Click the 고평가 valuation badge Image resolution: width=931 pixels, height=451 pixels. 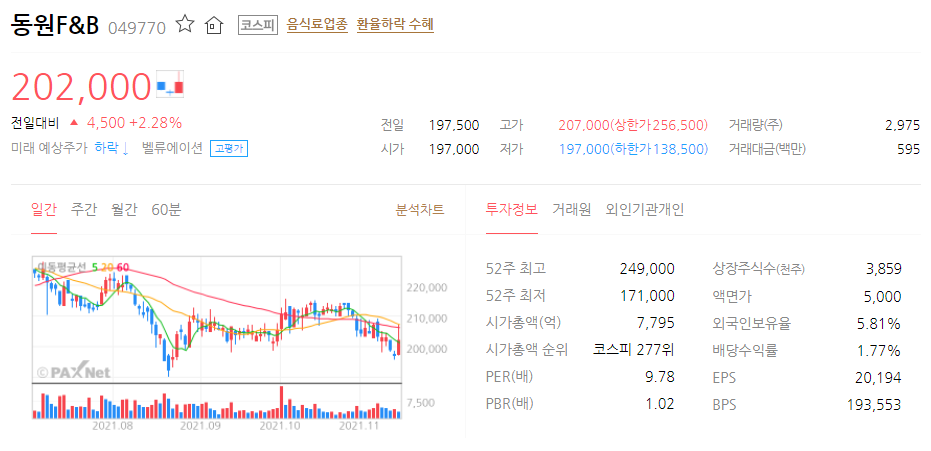tap(229, 148)
